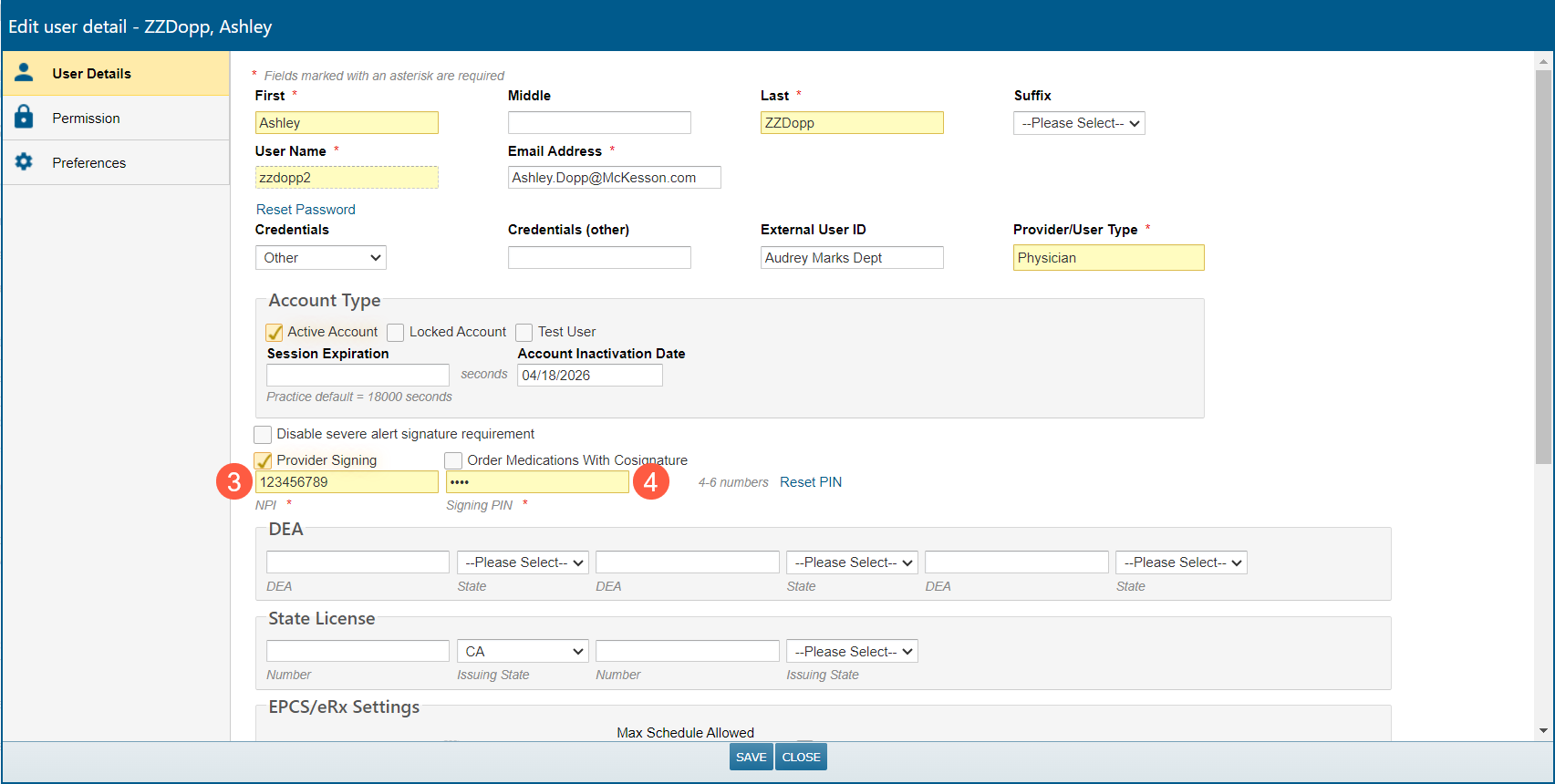Screen dimensions: 1555x784
Task: Click the Reset PIN link
Action: (x=811, y=482)
